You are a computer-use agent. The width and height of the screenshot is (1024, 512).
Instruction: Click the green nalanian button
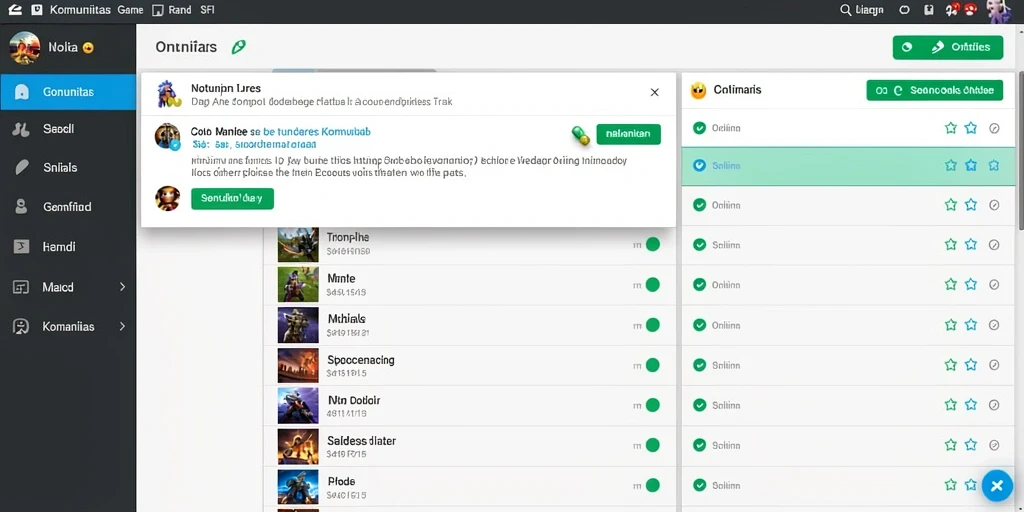click(x=628, y=134)
